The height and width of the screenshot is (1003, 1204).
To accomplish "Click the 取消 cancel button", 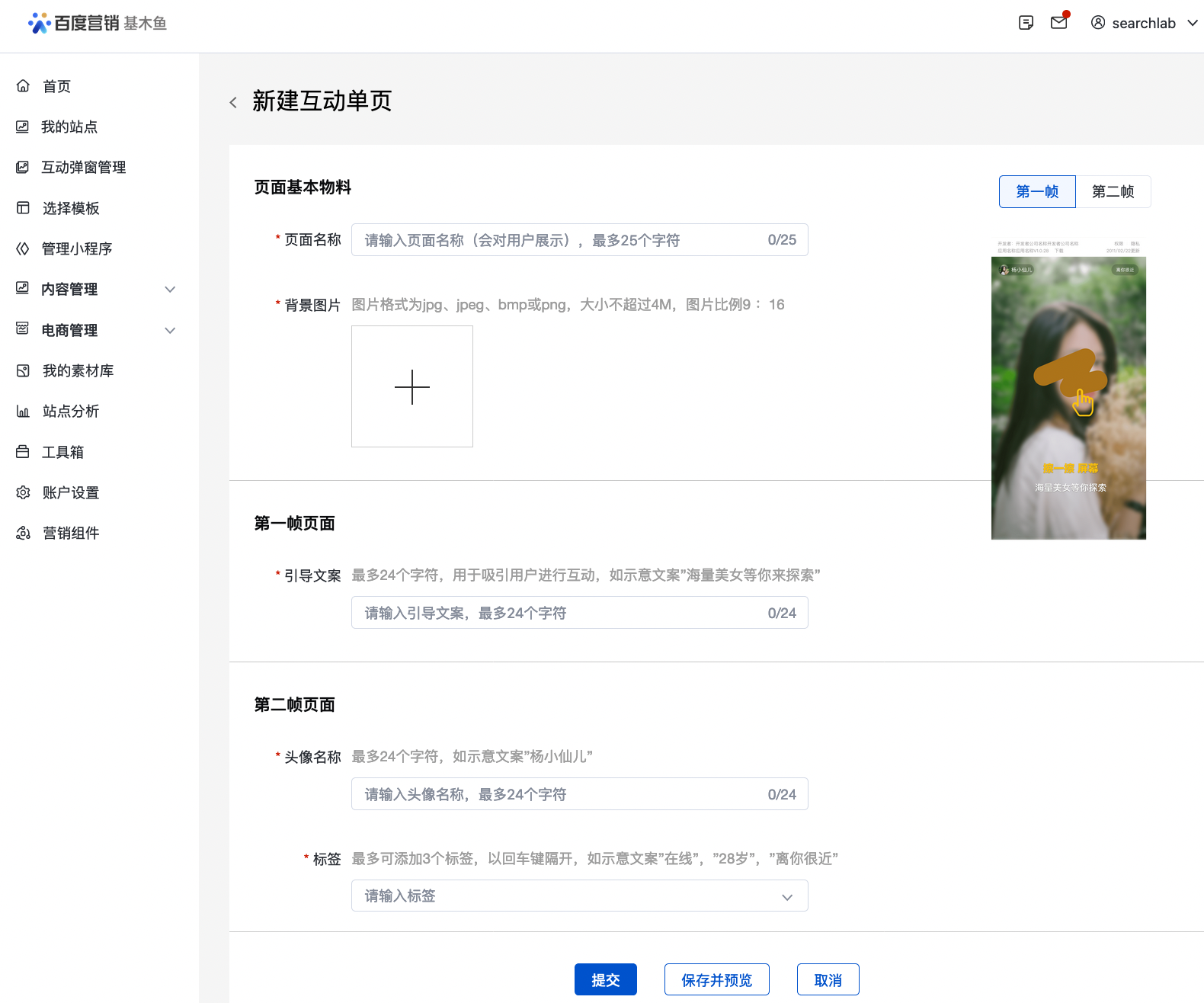I will (828, 979).
